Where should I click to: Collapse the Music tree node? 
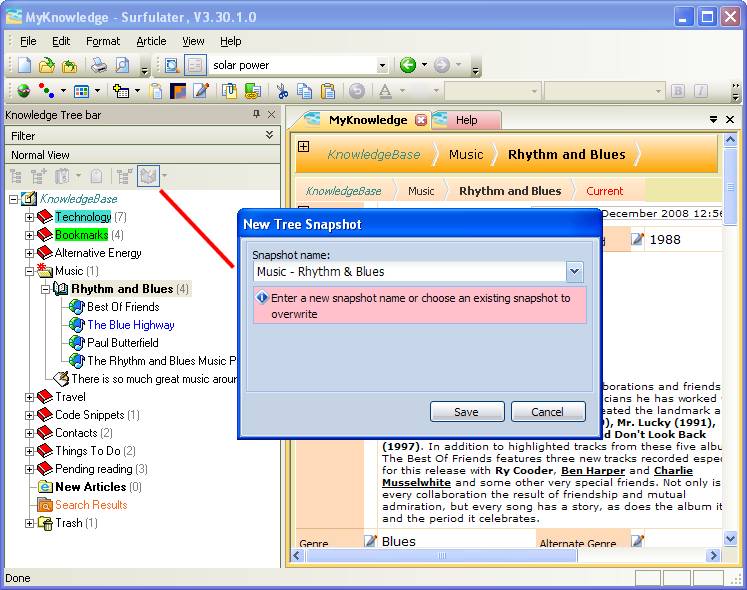pyautogui.click(x=30, y=271)
